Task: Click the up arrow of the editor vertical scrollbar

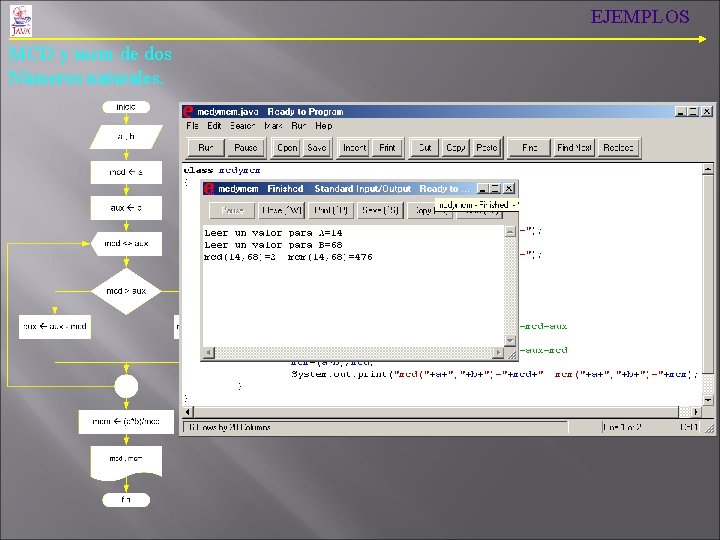Action: click(708, 169)
